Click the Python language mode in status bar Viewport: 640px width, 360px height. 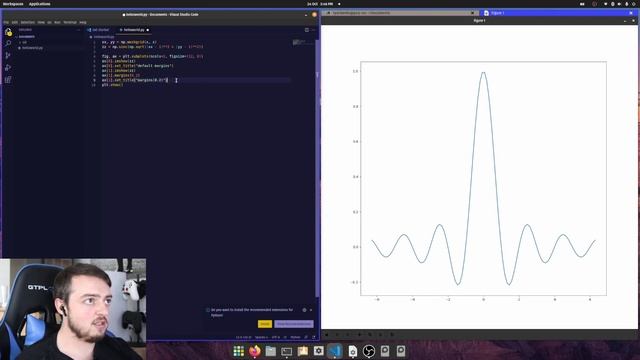[296, 337]
